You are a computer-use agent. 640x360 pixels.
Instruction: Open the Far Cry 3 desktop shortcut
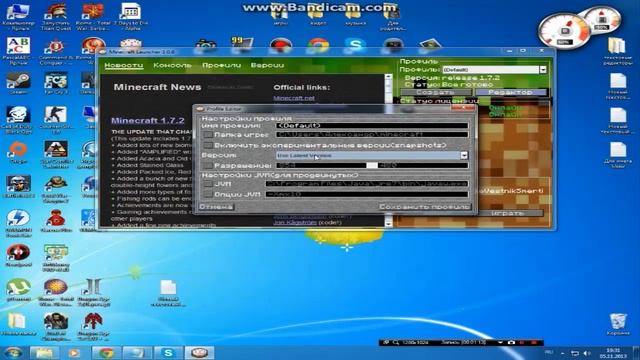pos(56,83)
